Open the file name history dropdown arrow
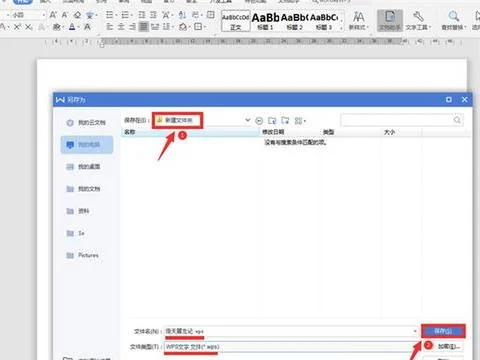The image size is (480, 360). coord(415,331)
